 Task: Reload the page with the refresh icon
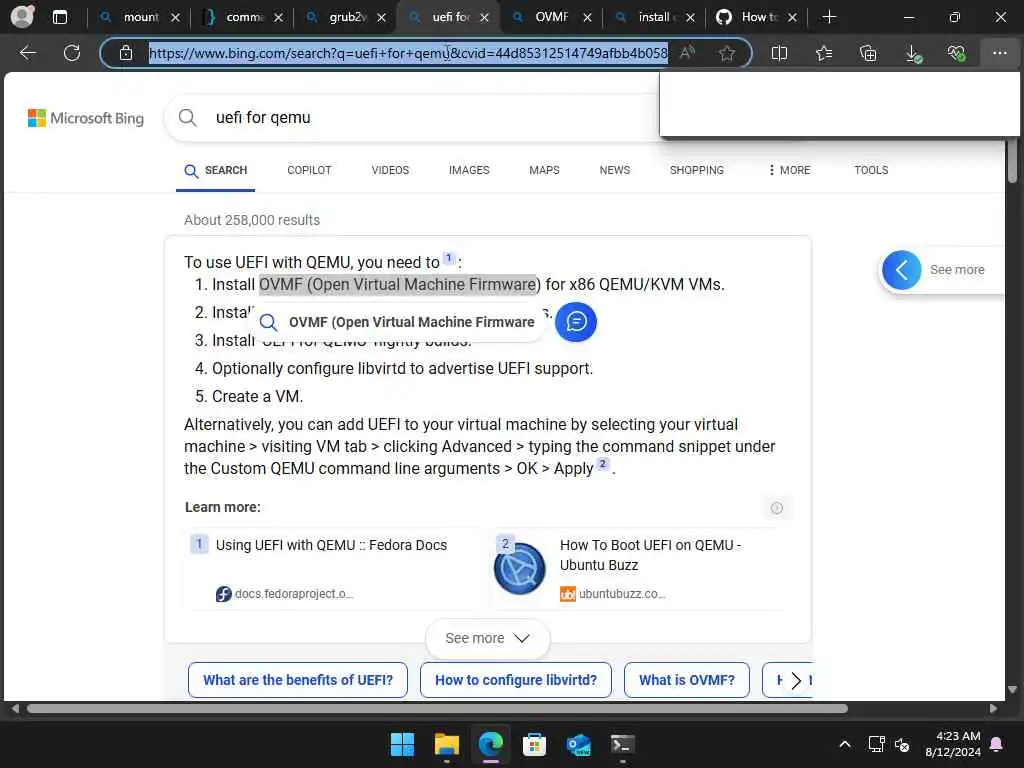72,53
